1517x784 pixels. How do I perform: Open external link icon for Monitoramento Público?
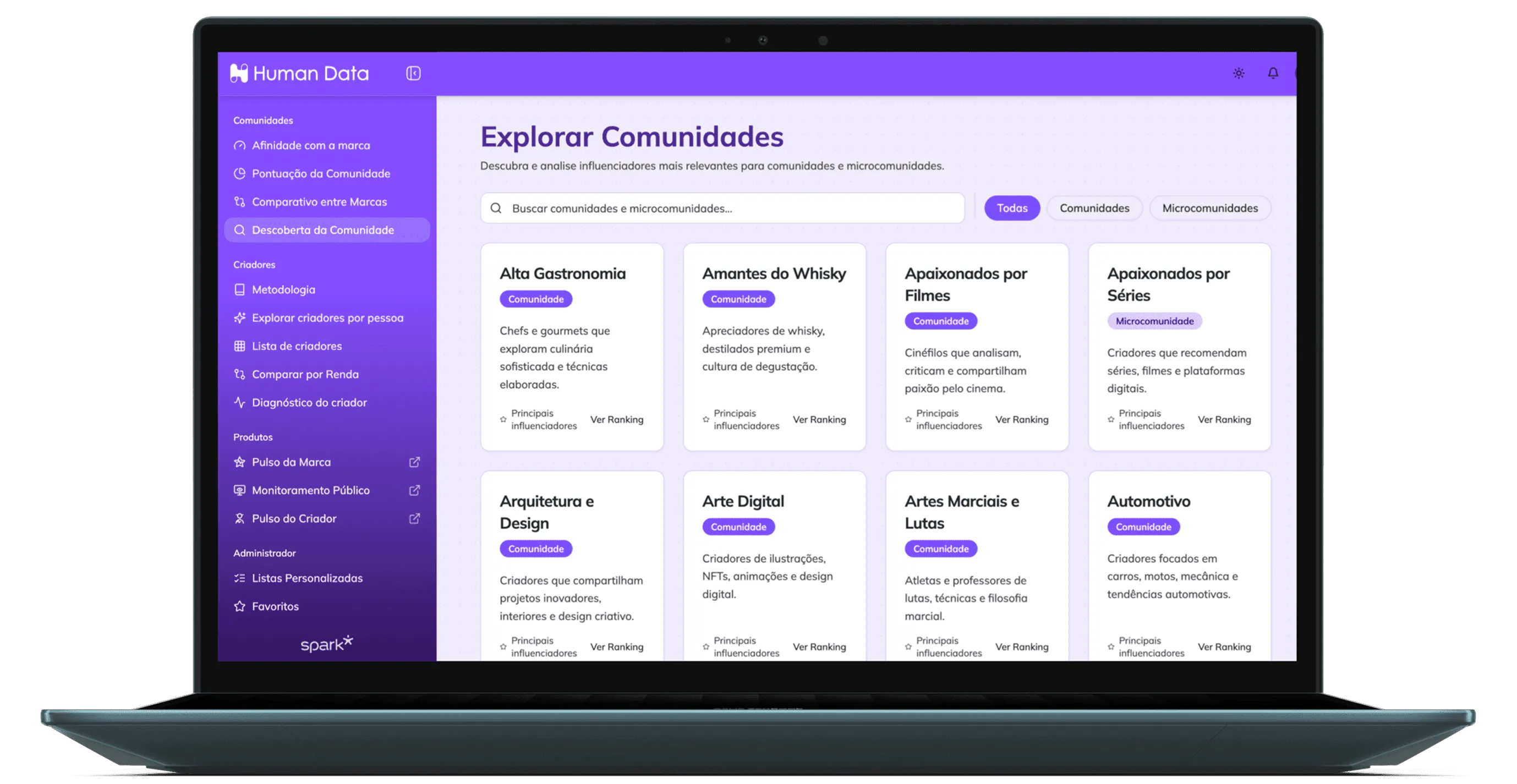click(x=414, y=491)
